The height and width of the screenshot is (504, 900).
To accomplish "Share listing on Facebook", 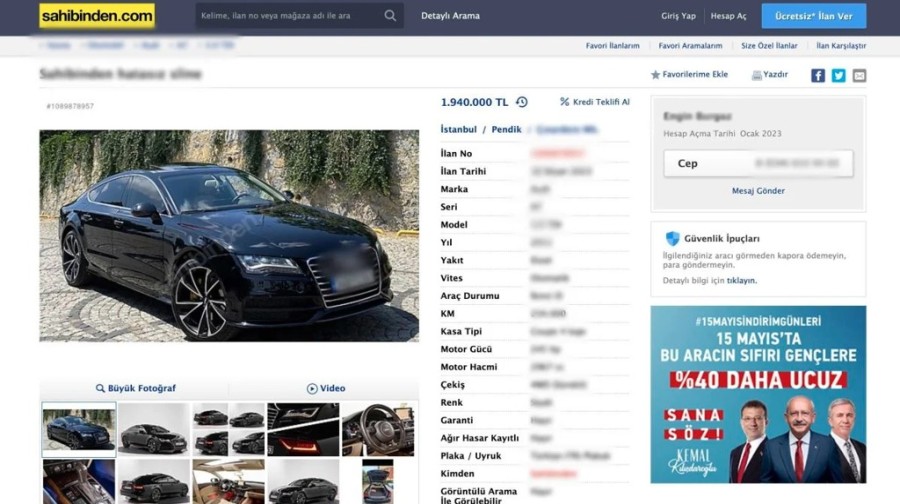I will point(818,75).
